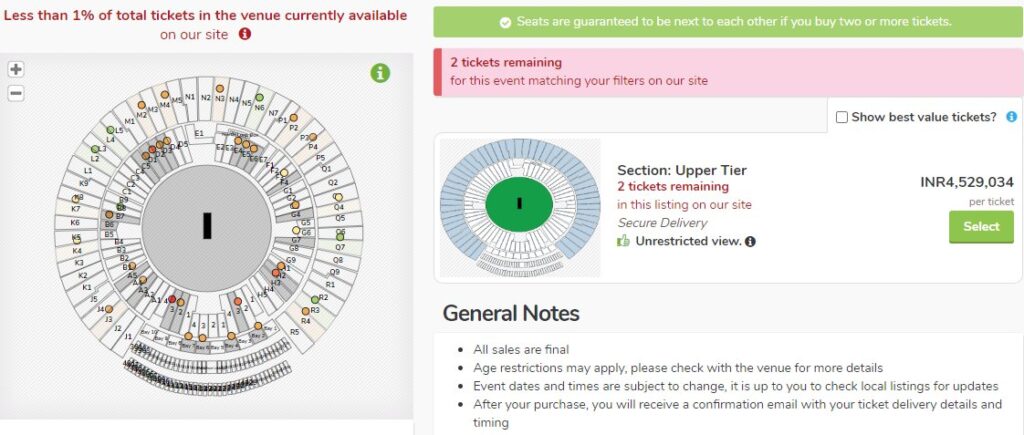The height and width of the screenshot is (435, 1024).
Task: Select the green Select button for Upper Tier
Action: (981, 227)
